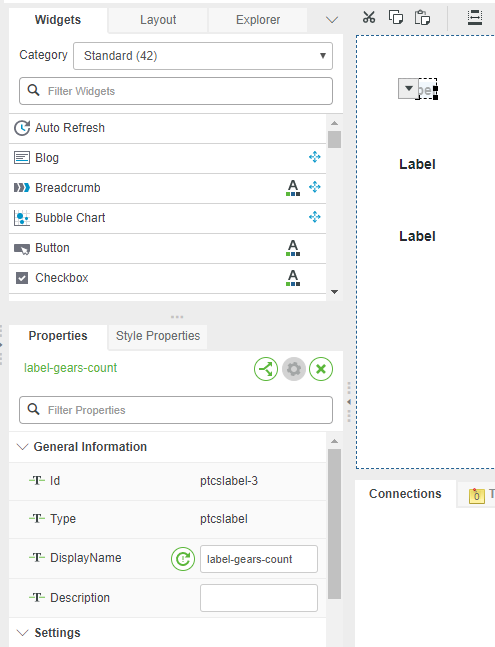Click the Paste clipboard icon
This screenshot has width=495, height=647.
coord(422,17)
